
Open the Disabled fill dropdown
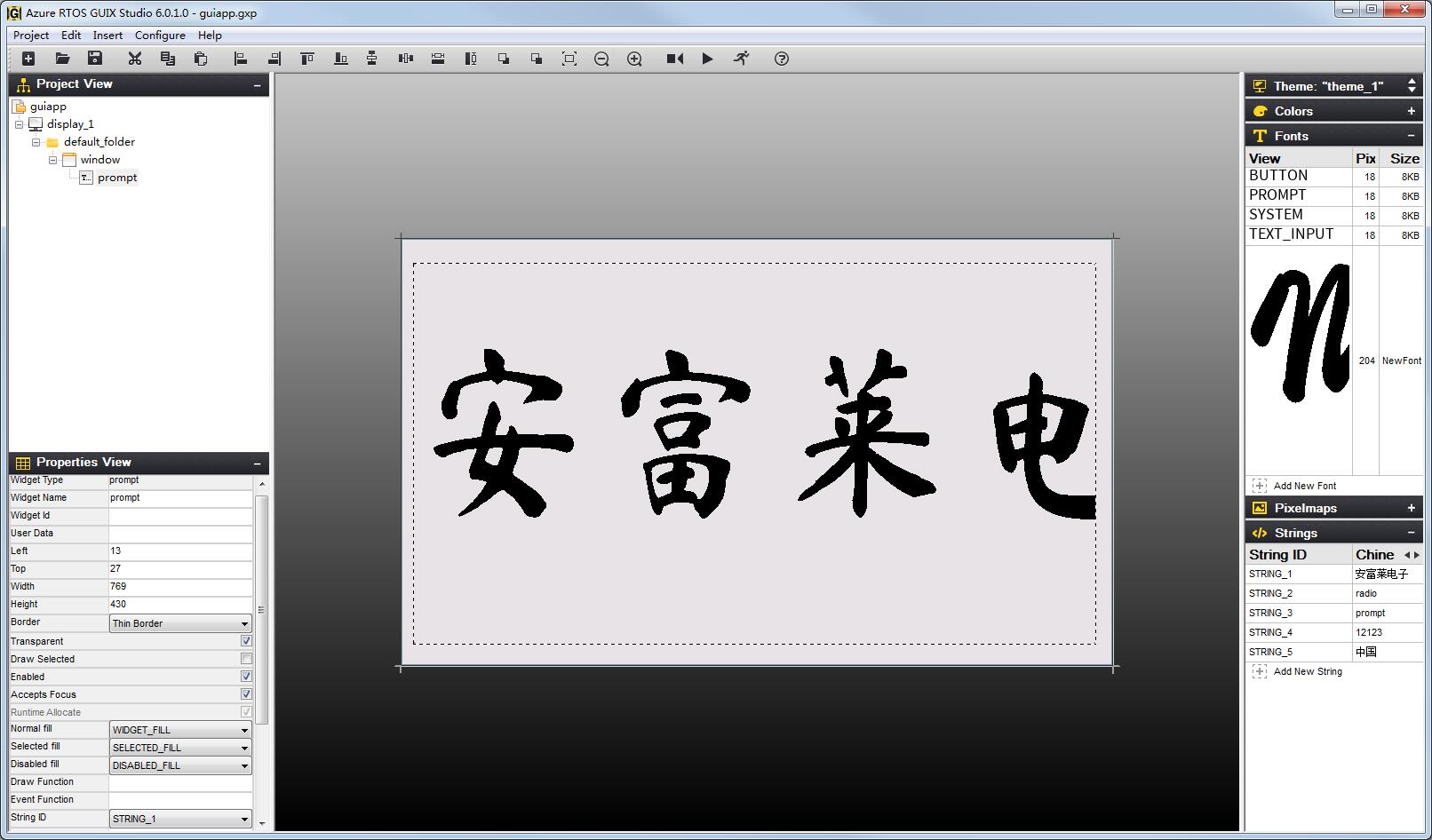tap(180, 765)
